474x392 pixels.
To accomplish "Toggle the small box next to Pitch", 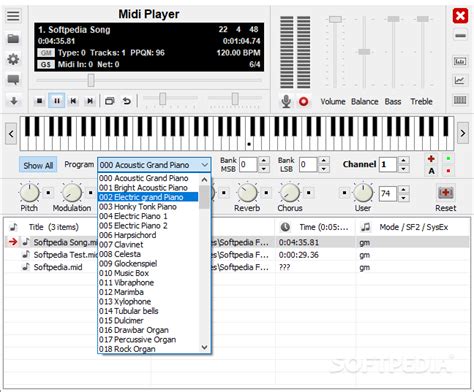I will [x=48, y=193].
